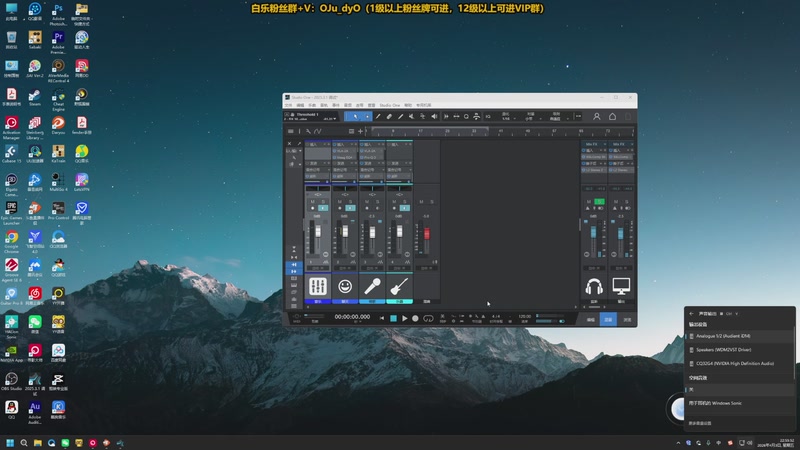Open Steam desktop icon
Viewport: 800px width, 450px height.
[x=35, y=97]
